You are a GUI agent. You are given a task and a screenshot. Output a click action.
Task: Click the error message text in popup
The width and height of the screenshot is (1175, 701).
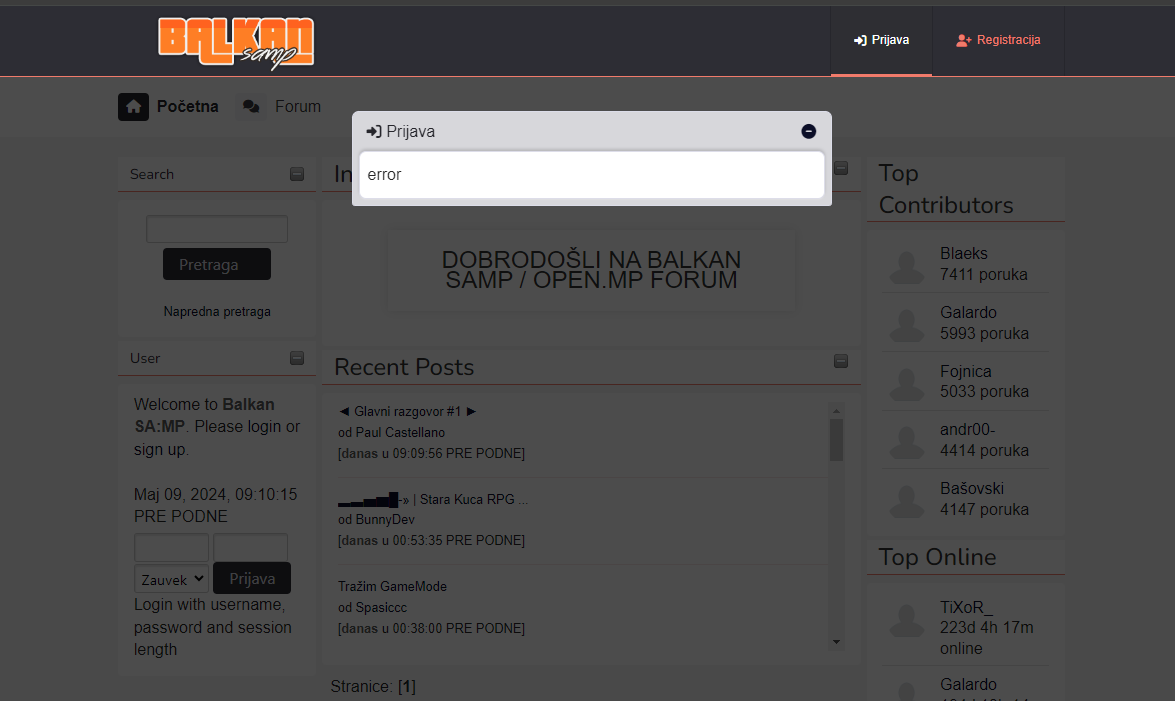pyautogui.click(x=384, y=175)
